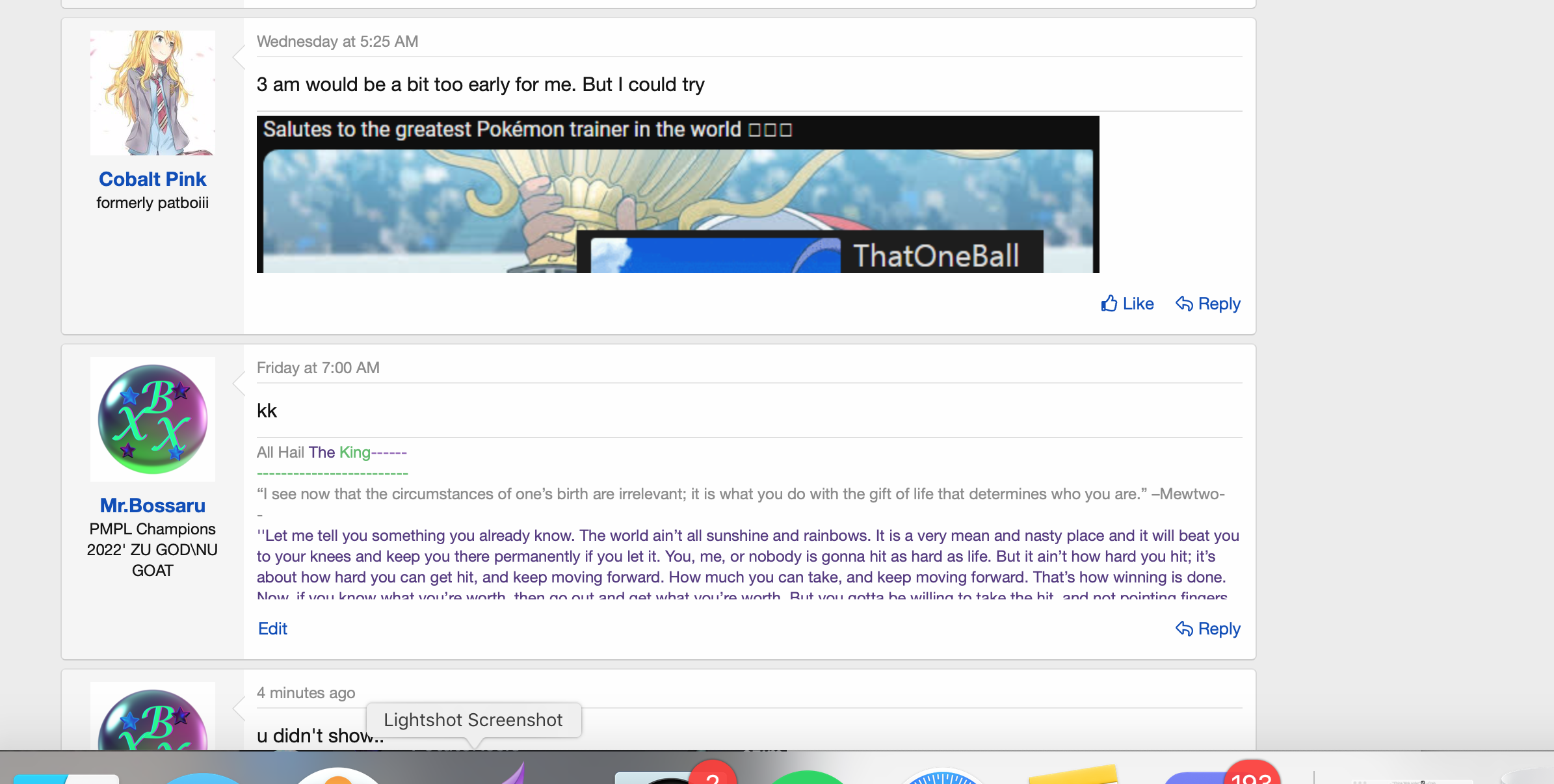Open the Wednesday at 5:25 AM timestamp

coord(337,42)
